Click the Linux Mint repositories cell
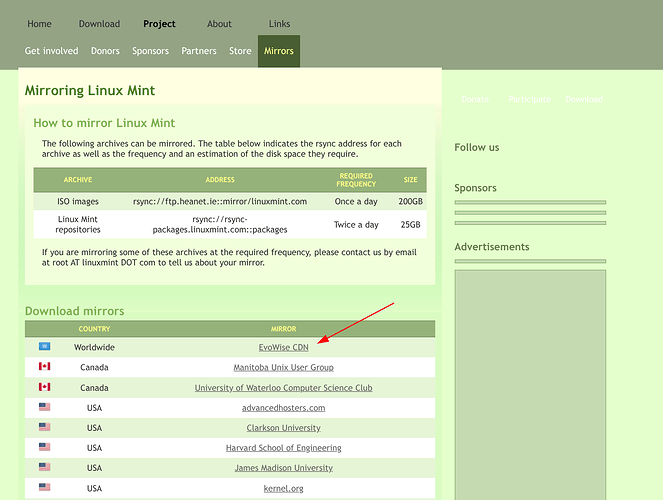 pyautogui.click(x=78, y=224)
